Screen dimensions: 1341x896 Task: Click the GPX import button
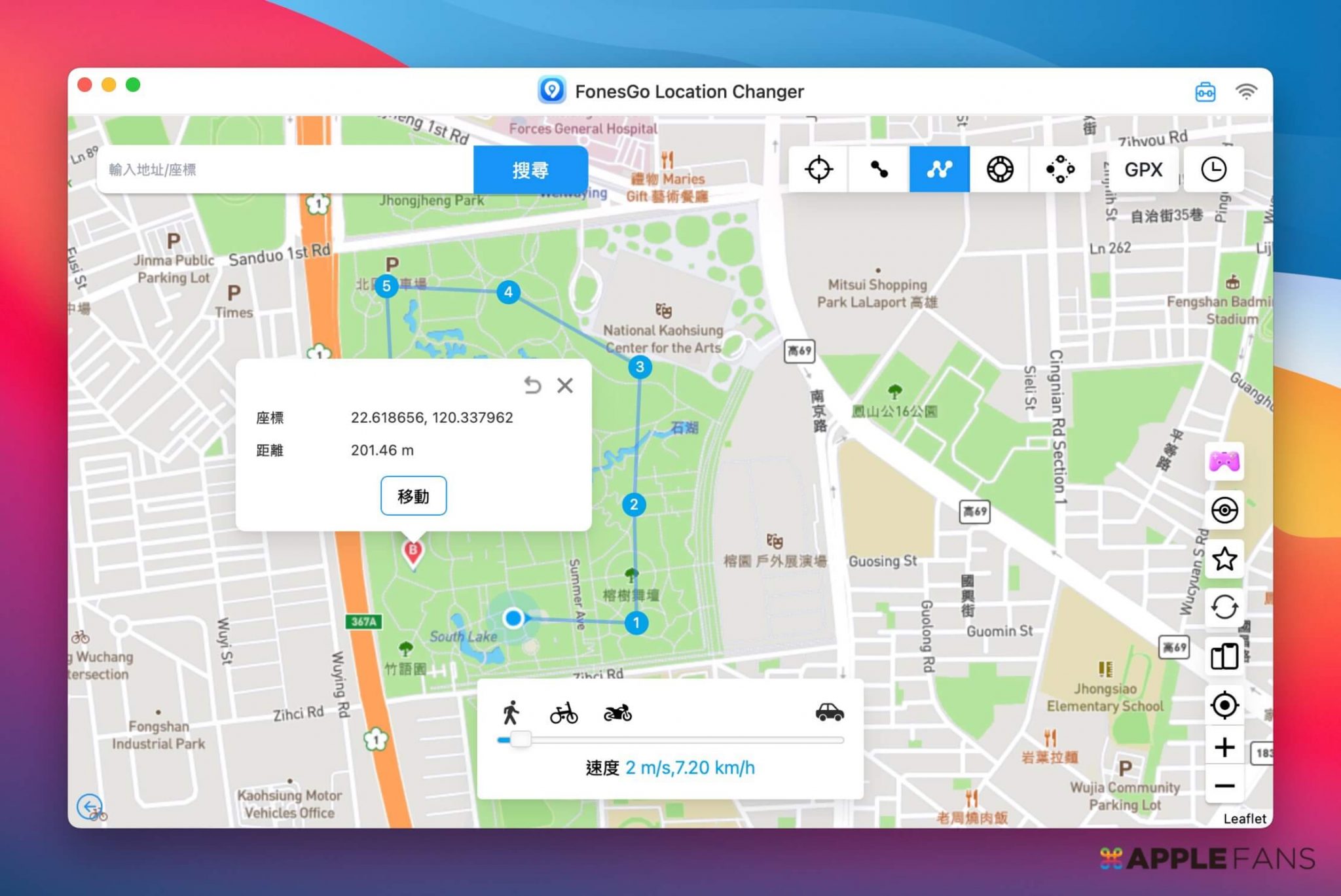(x=1143, y=170)
